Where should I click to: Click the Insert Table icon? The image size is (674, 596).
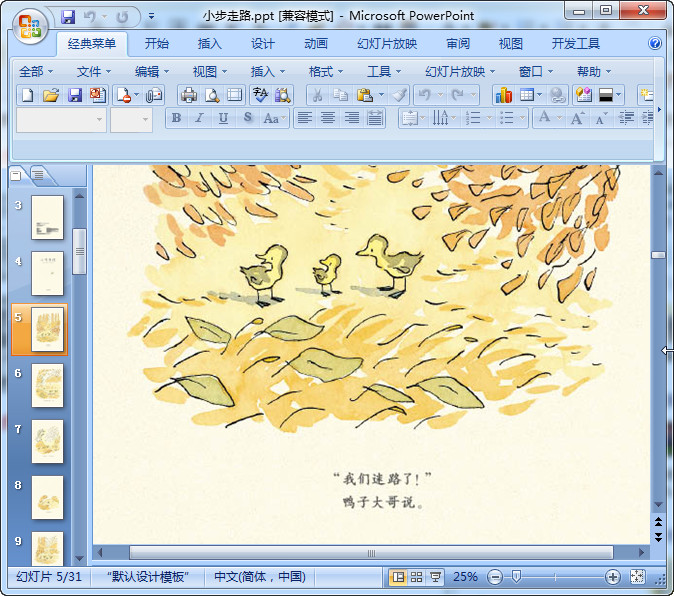point(527,95)
